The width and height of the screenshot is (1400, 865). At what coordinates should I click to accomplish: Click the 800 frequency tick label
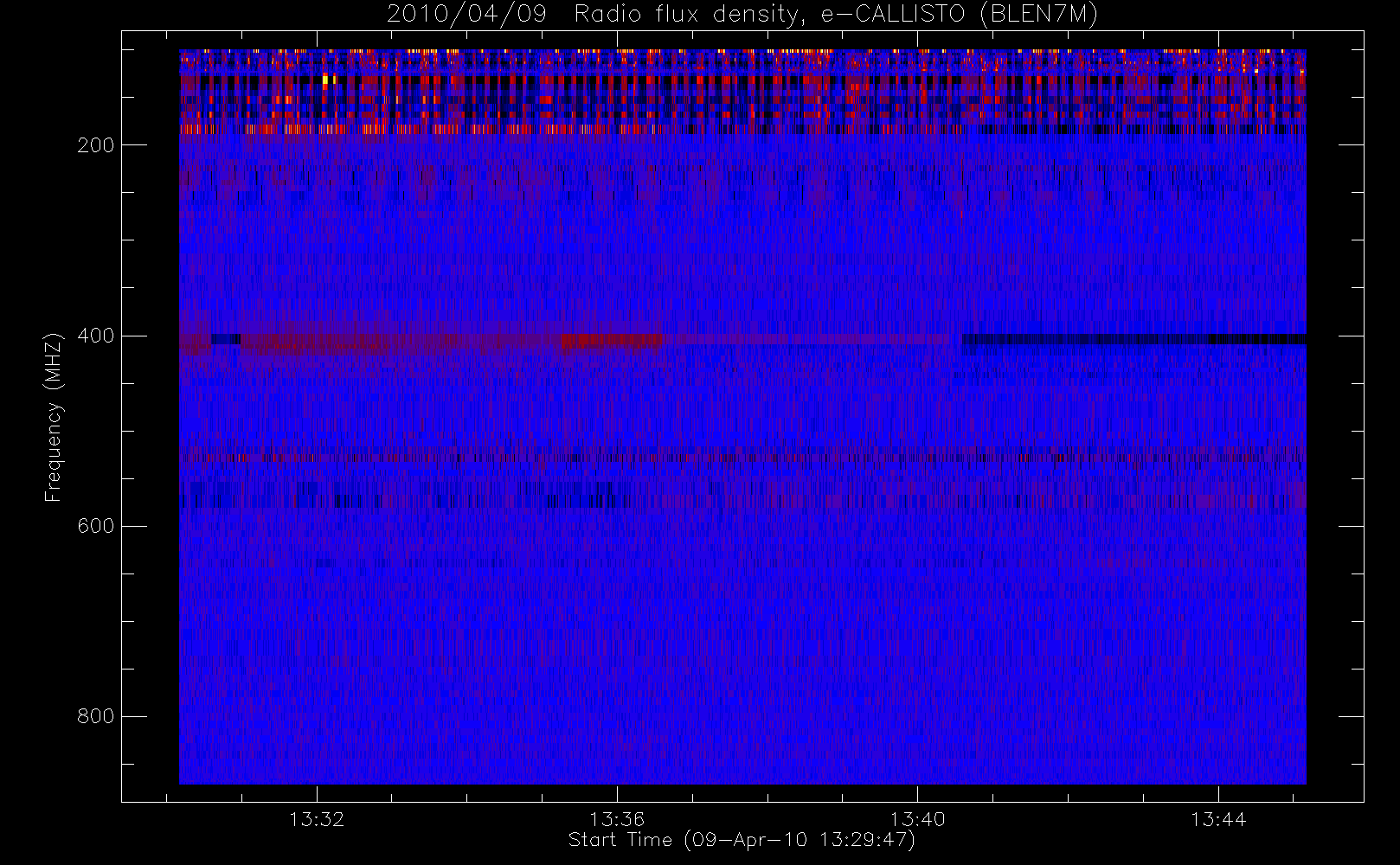click(x=96, y=716)
